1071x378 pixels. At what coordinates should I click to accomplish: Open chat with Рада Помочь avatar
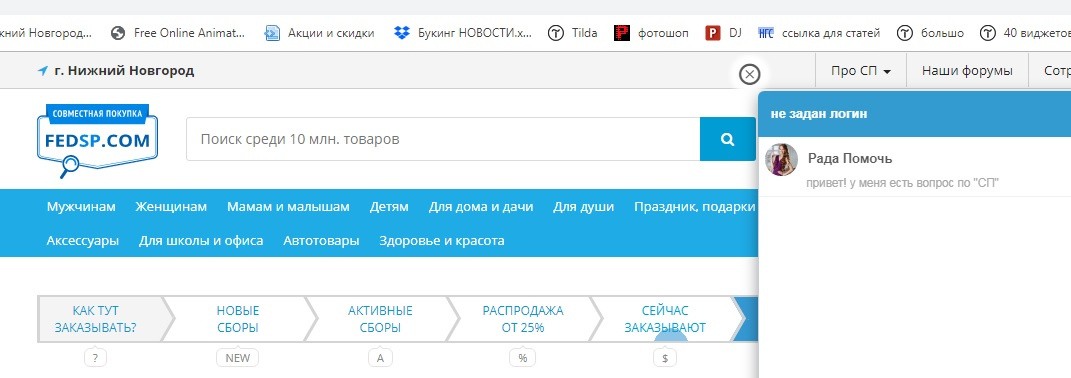tap(781, 159)
